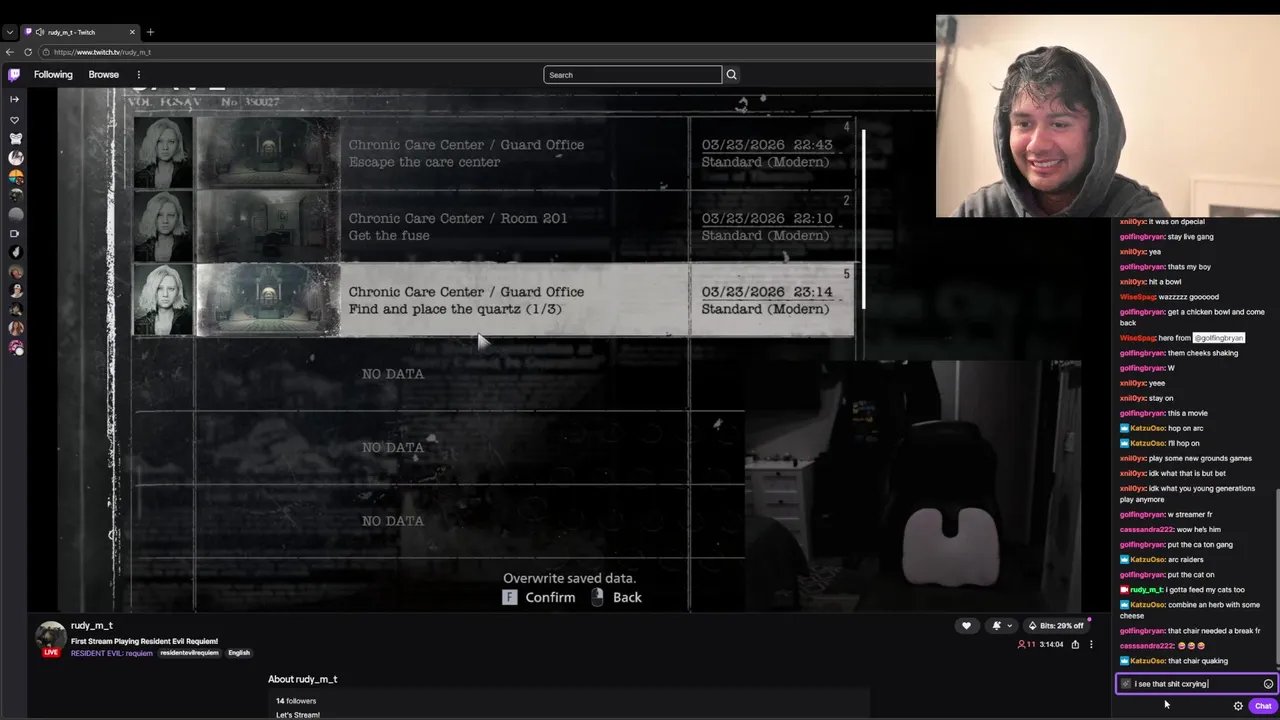
Task: Select save slot Find and place the quartz
Action: click(x=494, y=300)
